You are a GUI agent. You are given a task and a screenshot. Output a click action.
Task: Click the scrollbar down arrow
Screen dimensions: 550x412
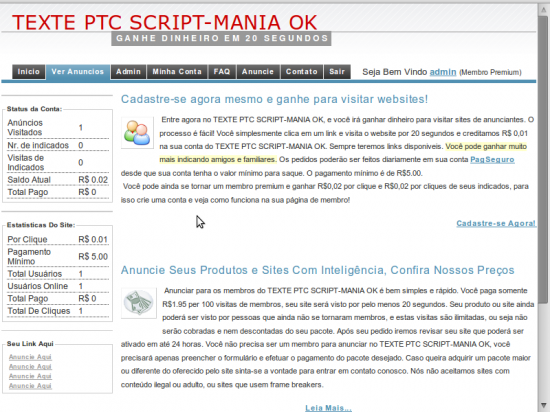tap(543, 405)
